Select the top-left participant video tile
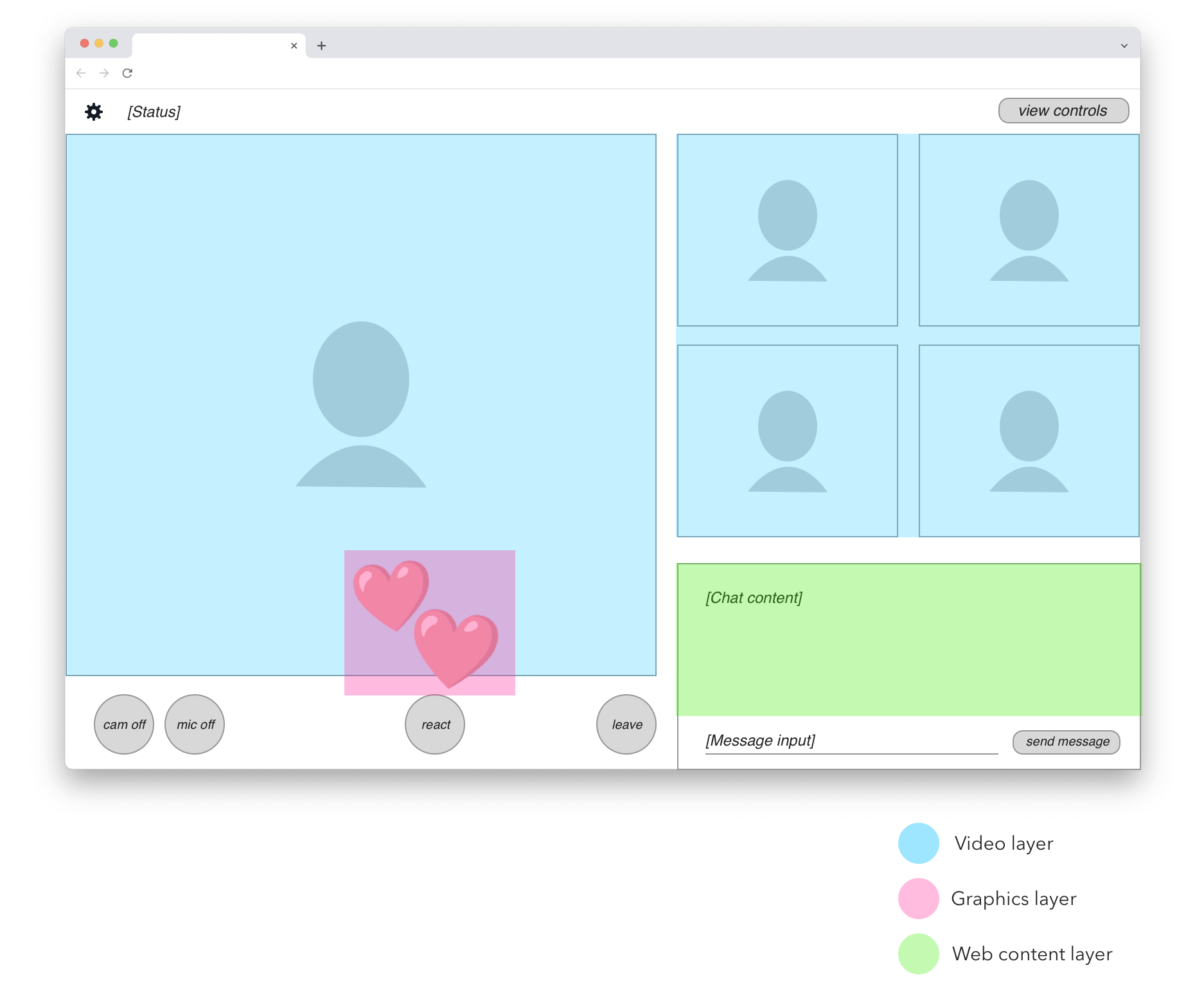Image resolution: width=1204 pixels, height=995 pixels. click(788, 230)
